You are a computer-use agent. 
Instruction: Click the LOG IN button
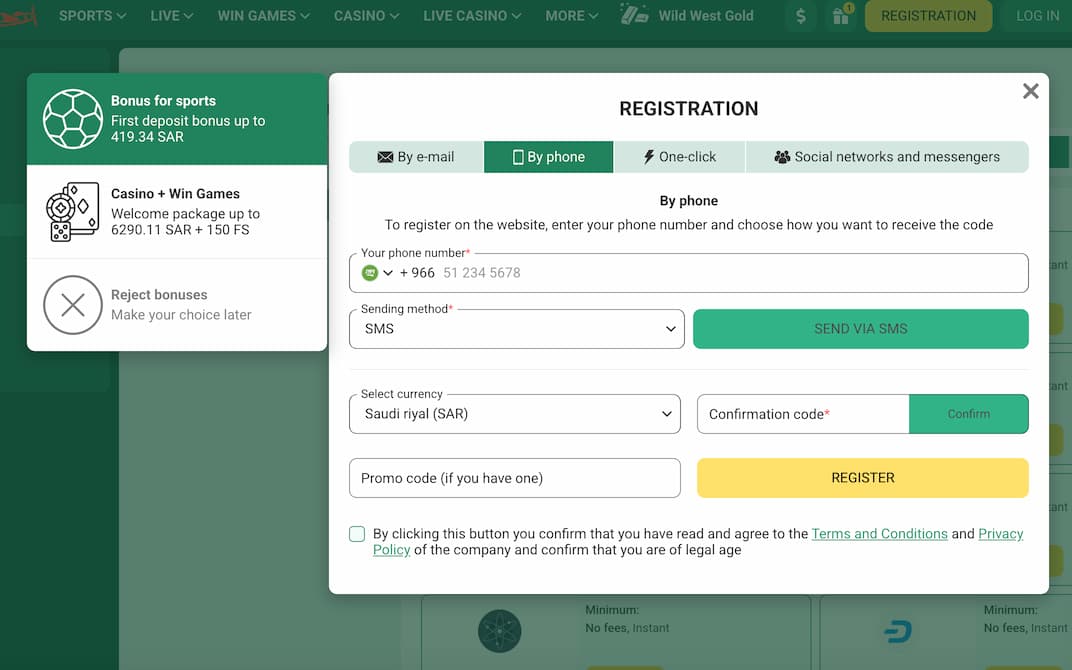click(1037, 16)
